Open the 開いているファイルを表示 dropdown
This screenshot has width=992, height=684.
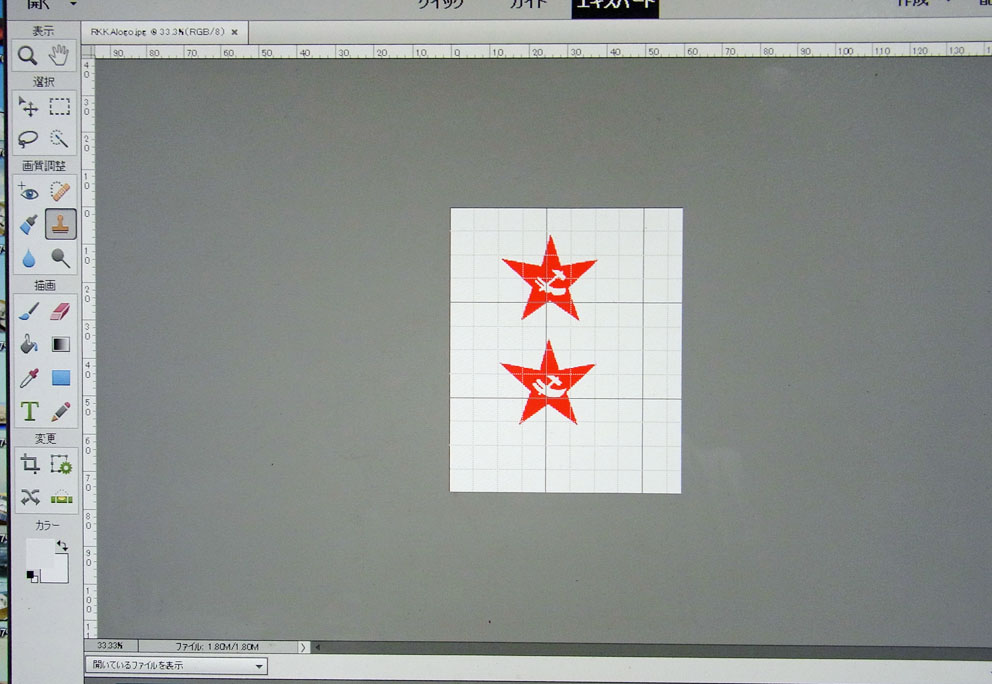click(x=176, y=665)
